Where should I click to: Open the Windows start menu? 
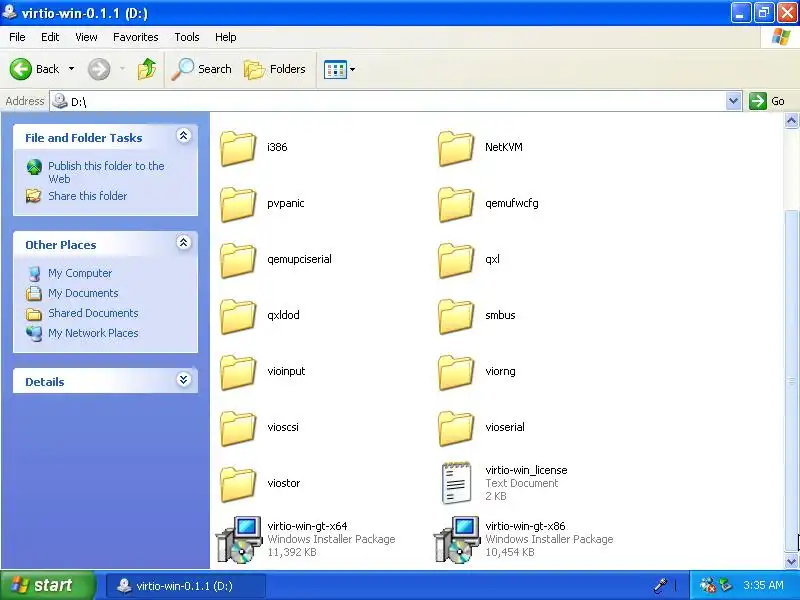[x=47, y=585]
